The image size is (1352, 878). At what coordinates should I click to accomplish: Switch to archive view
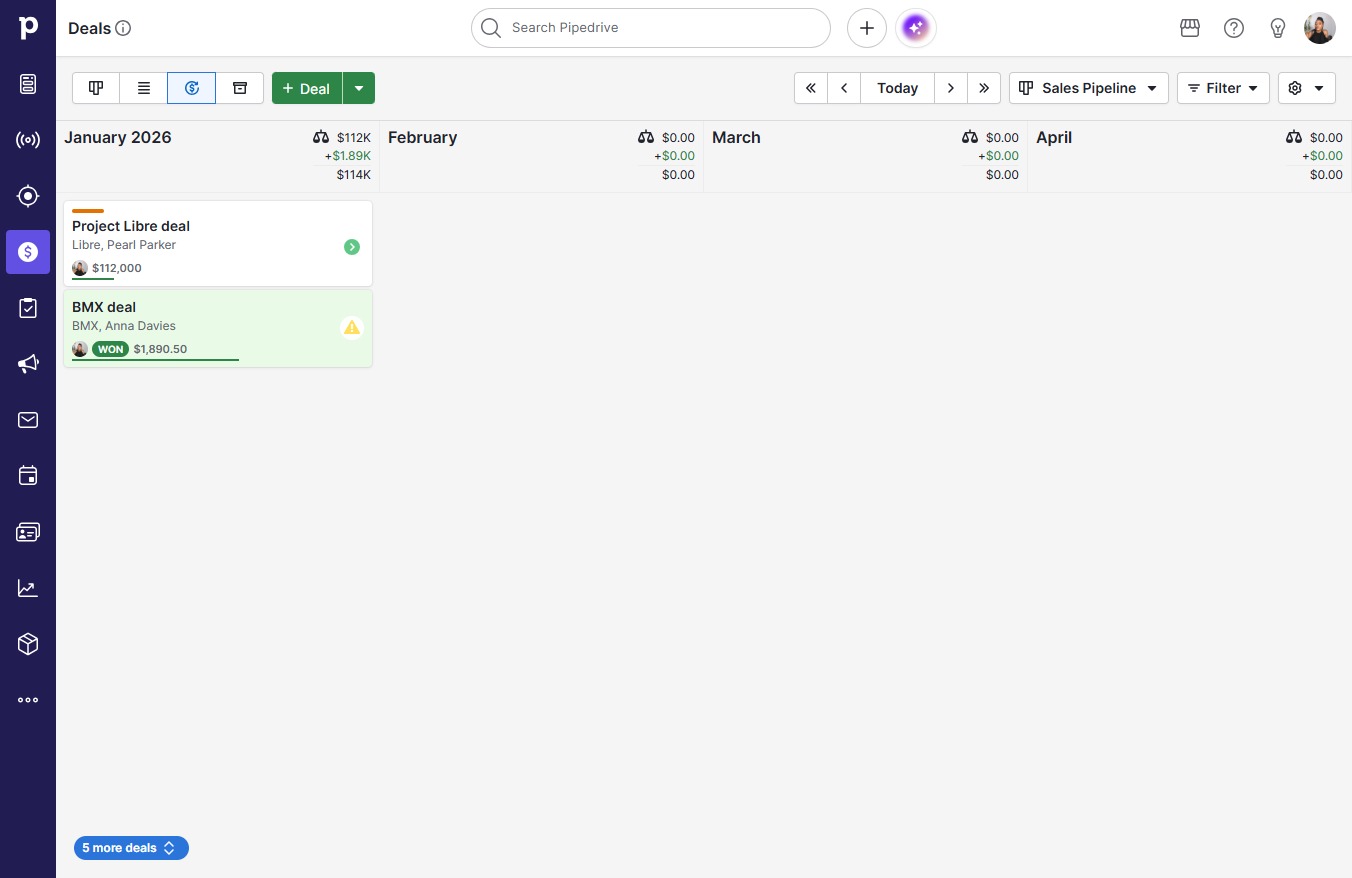tap(240, 88)
